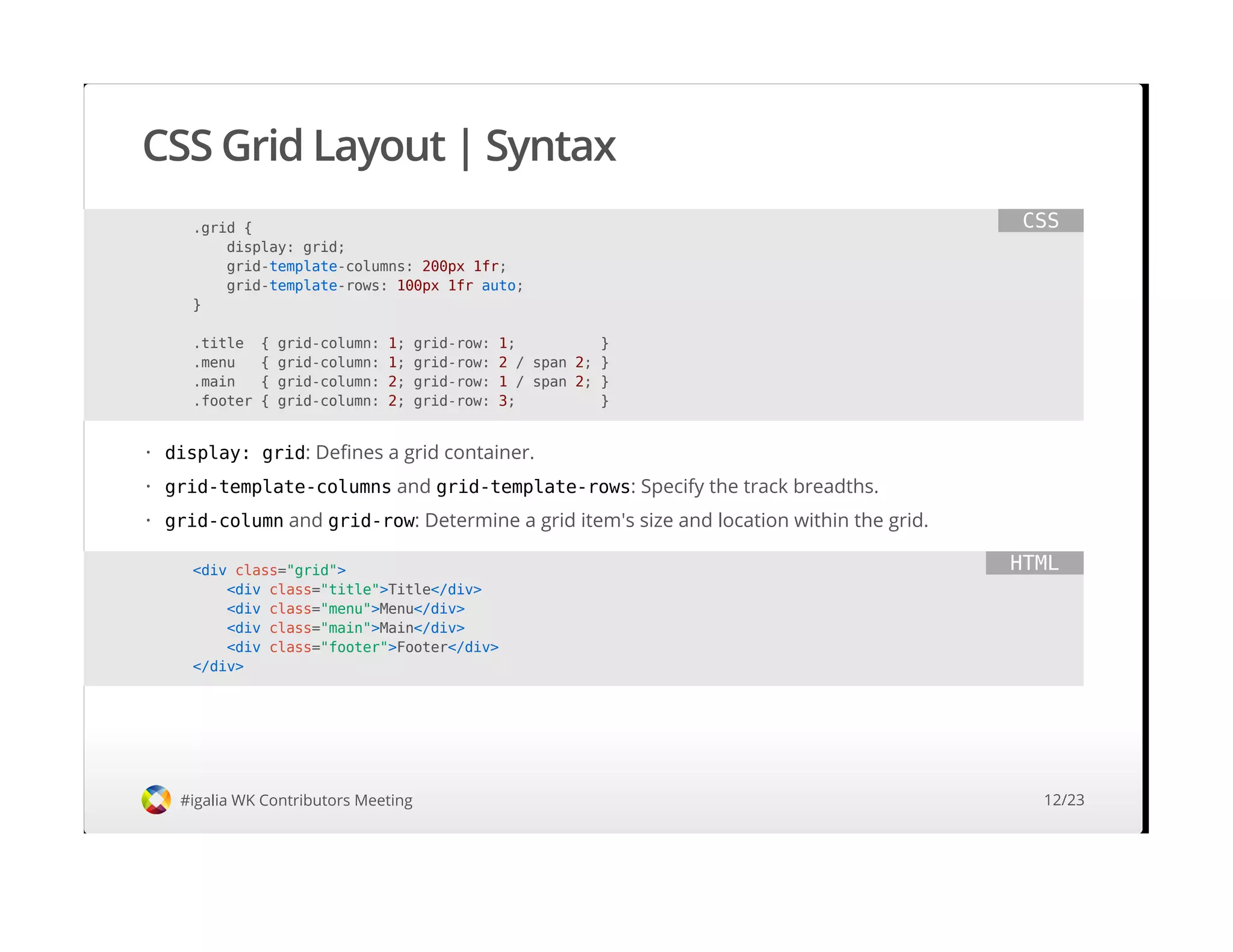Click the bullet about specifying track breadths
Screen dimensions: 1233x952
[522, 486]
